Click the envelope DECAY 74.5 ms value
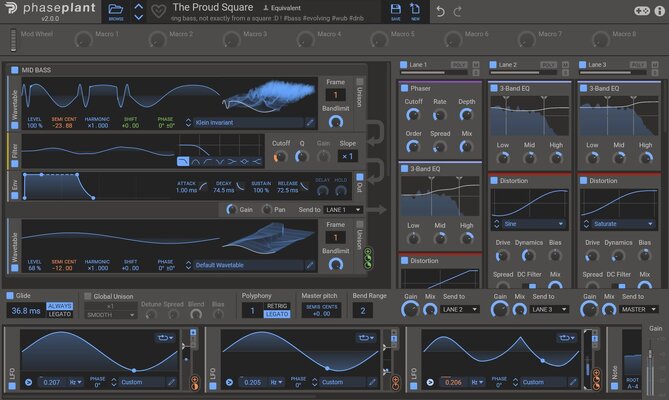 (x=224, y=190)
